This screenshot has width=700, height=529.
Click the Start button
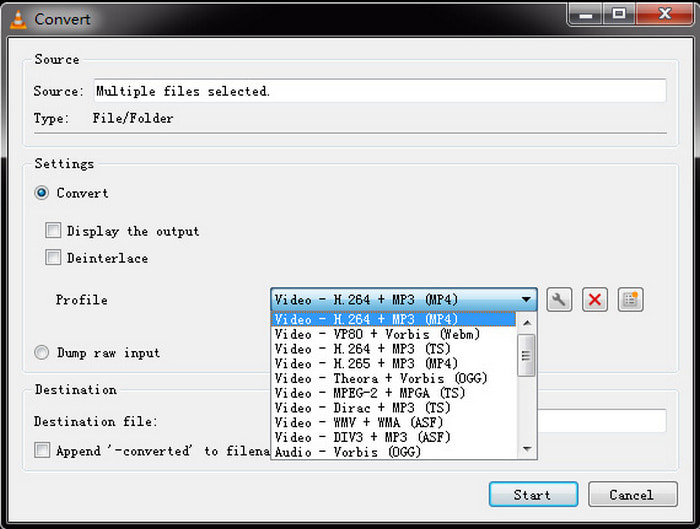pos(533,494)
